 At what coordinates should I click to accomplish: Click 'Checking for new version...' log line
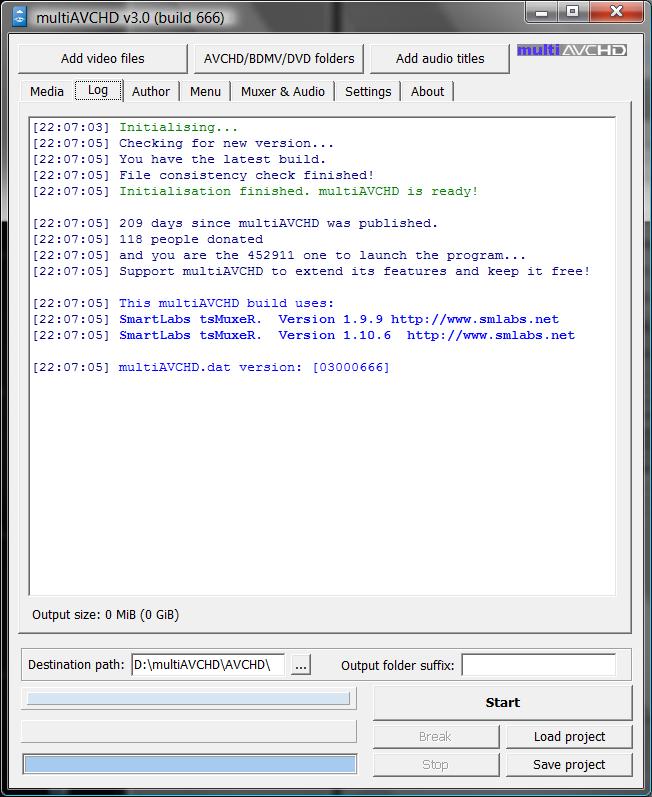(183, 143)
